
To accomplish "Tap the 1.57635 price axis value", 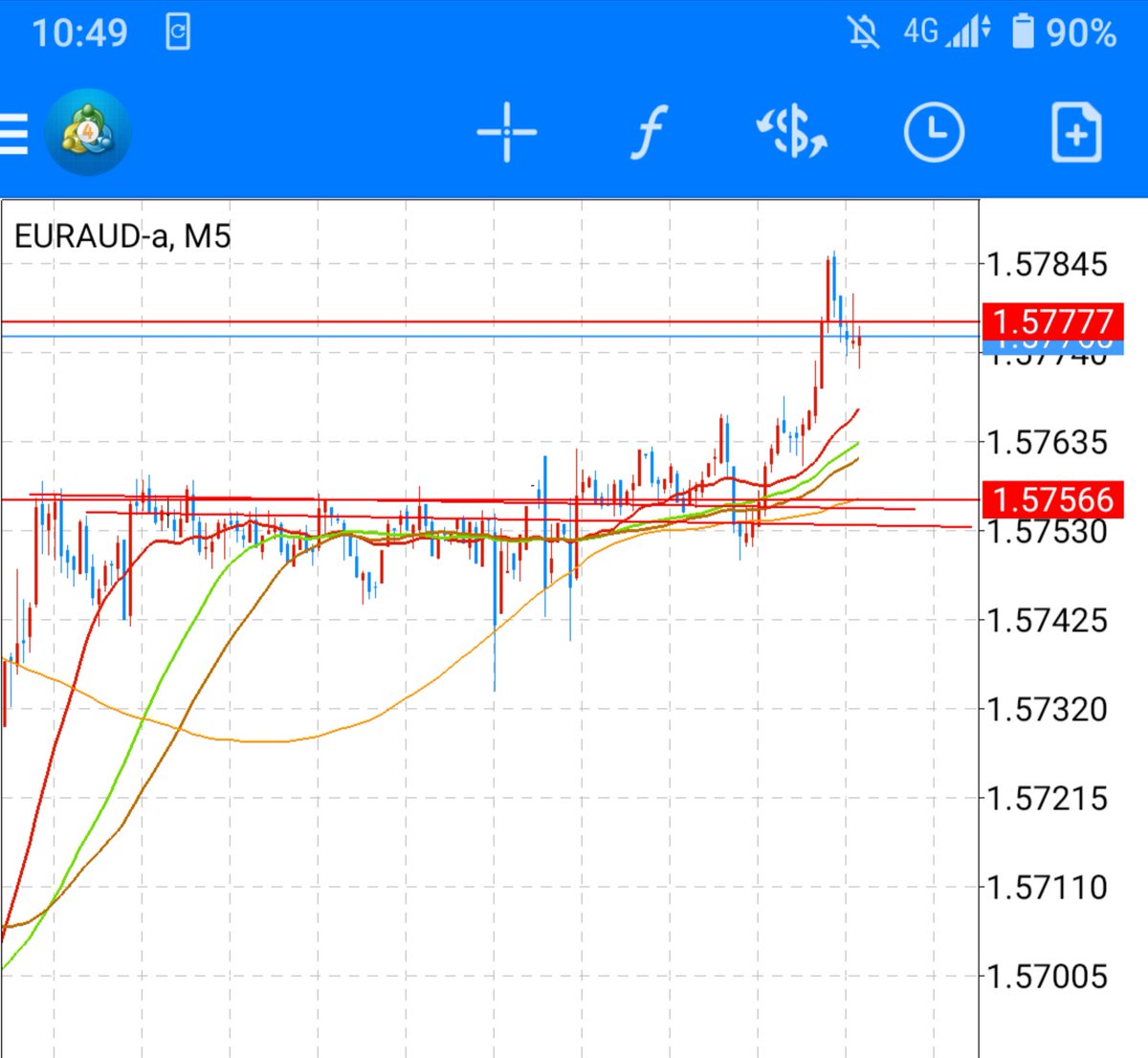I will (1048, 442).
